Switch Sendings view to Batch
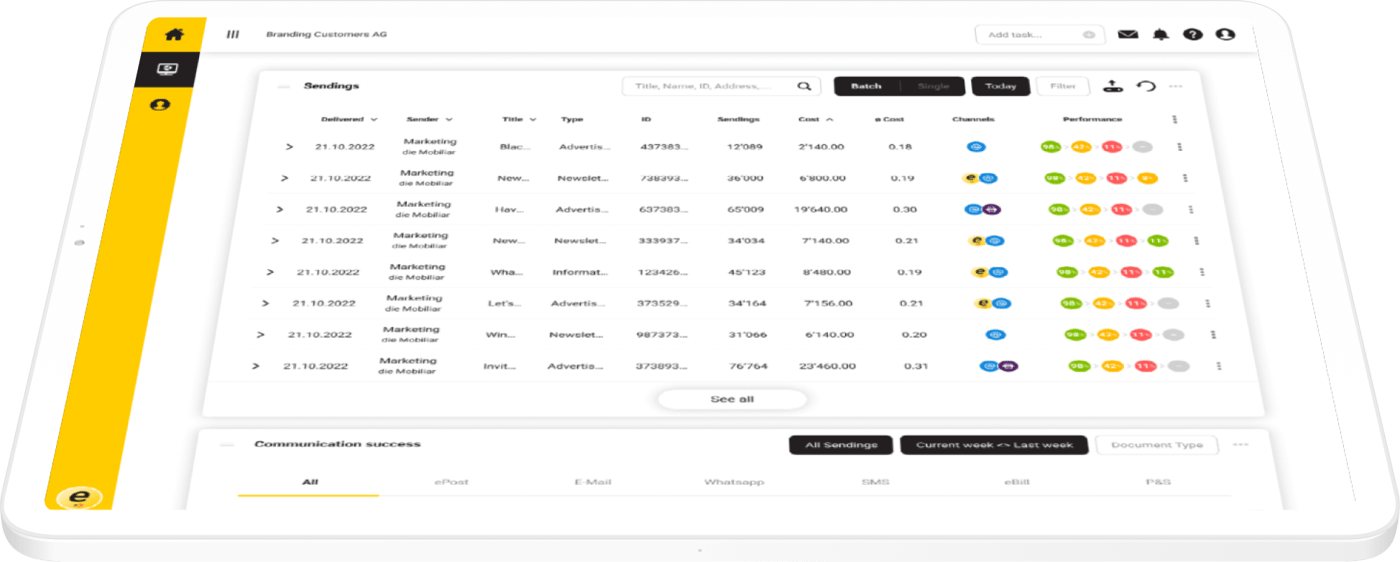Image resolution: width=1400 pixels, height=562 pixels. (866, 86)
